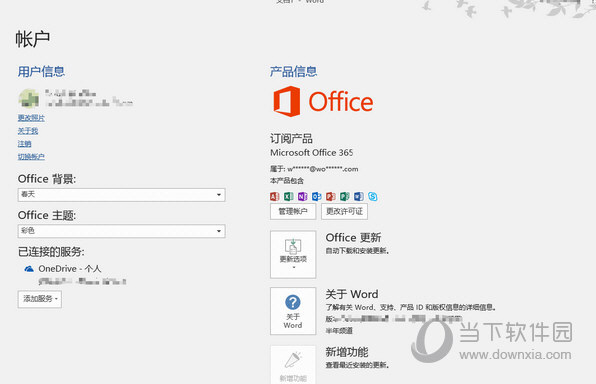The height and width of the screenshot is (384, 596).
Task: Open the 添加服务 dropdown button
Action: coord(40,299)
